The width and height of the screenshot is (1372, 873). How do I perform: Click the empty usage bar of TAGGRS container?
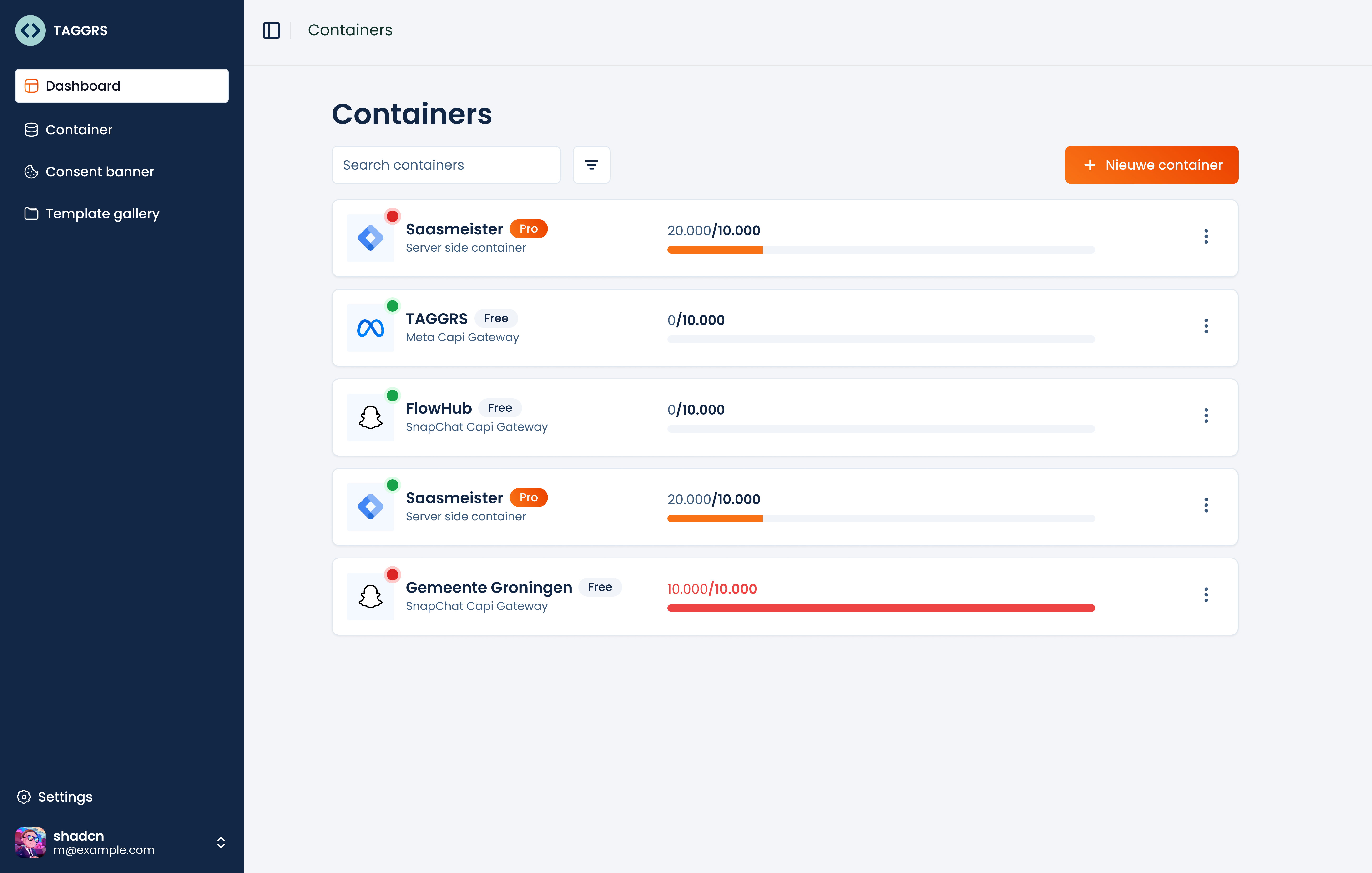tap(881, 339)
